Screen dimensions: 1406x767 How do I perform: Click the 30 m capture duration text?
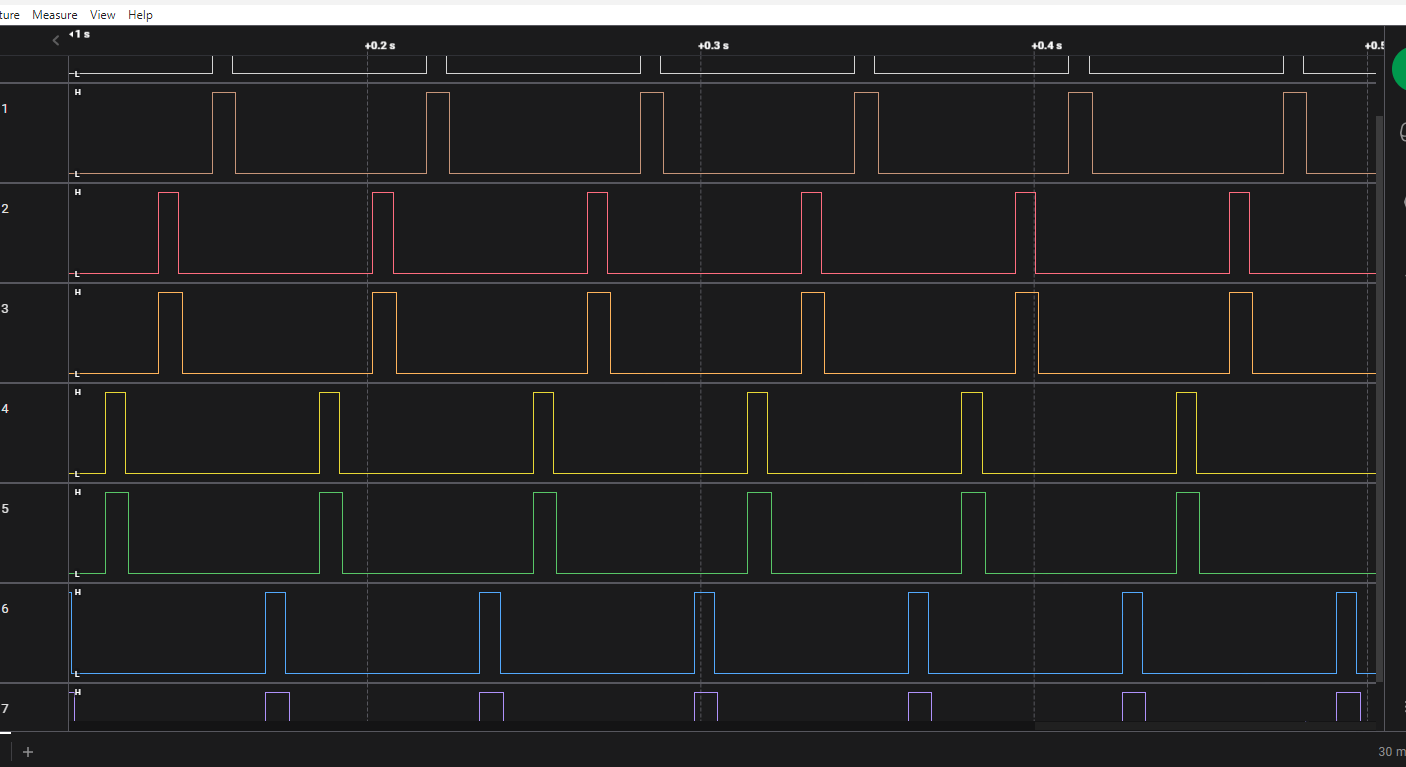point(1391,752)
